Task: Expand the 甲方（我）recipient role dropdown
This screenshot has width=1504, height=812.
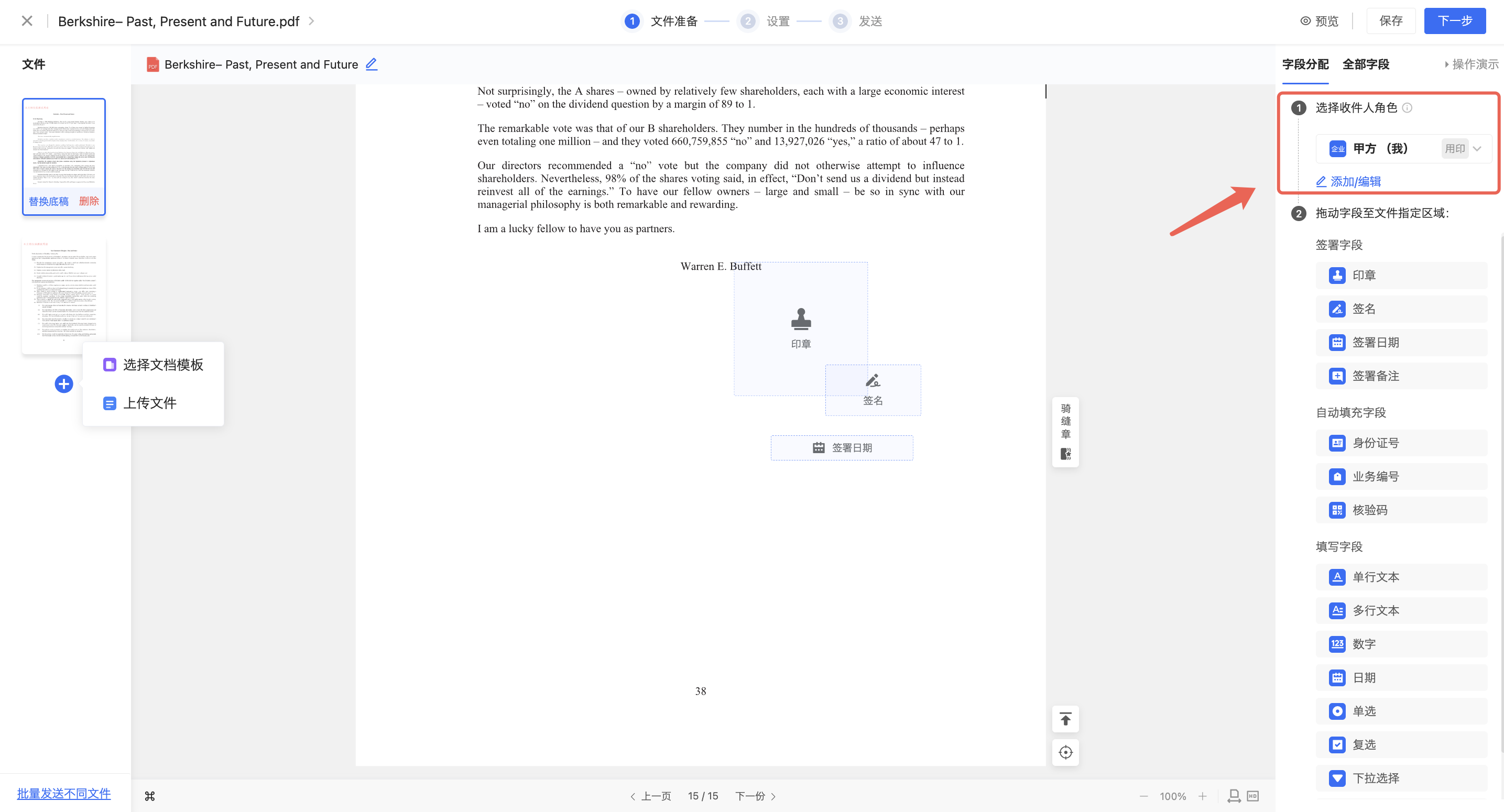Action: point(1477,148)
